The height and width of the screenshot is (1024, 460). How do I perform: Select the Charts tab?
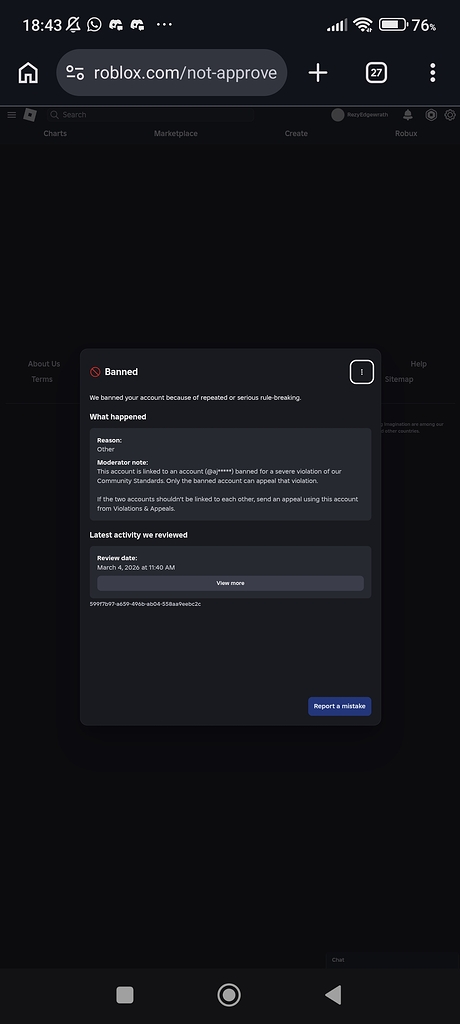(x=55, y=133)
